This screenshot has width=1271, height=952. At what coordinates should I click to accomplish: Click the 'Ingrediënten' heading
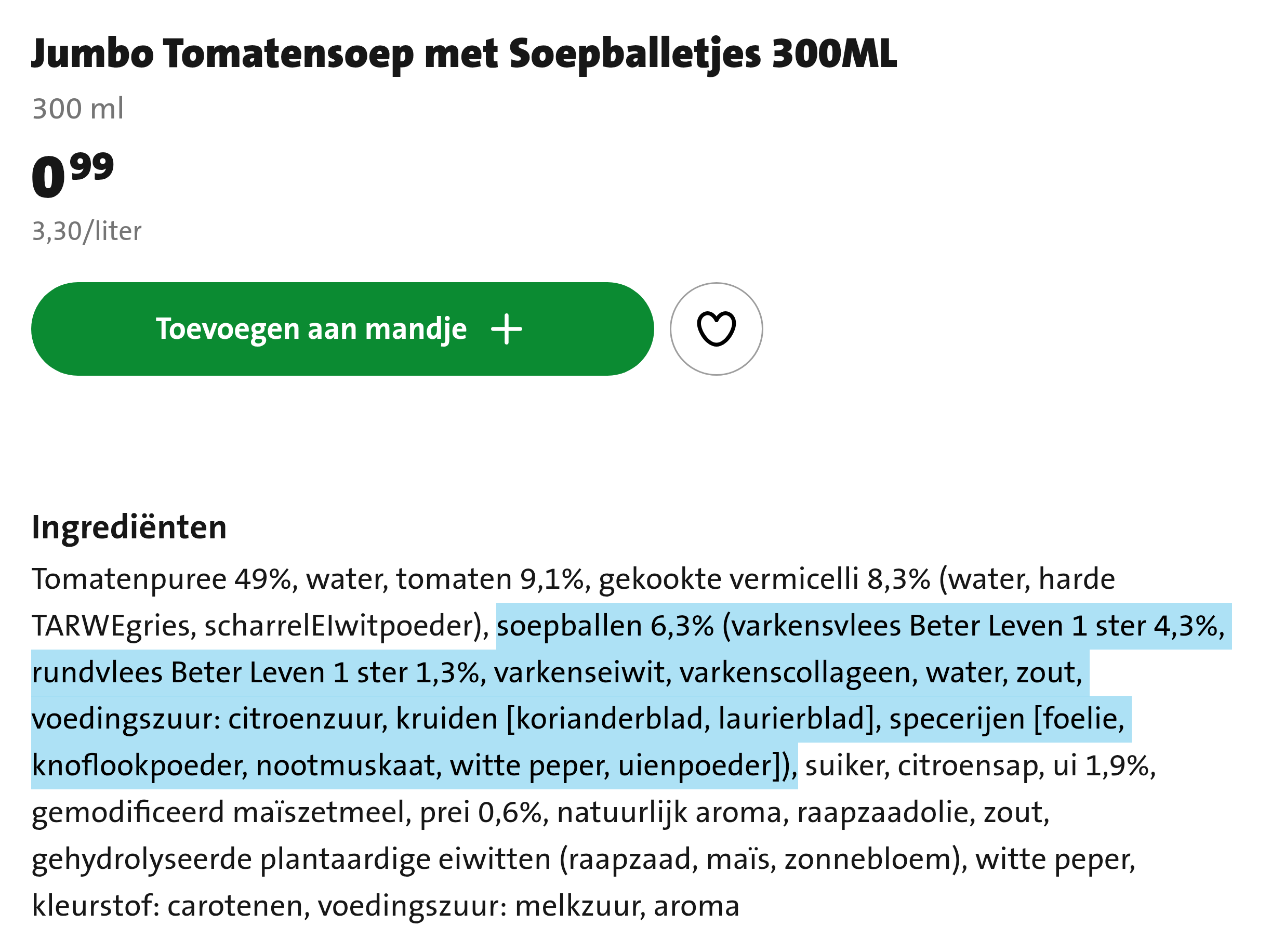(129, 527)
